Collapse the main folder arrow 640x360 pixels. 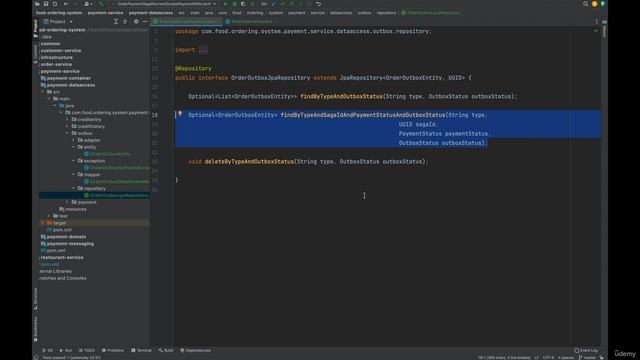coord(49,99)
